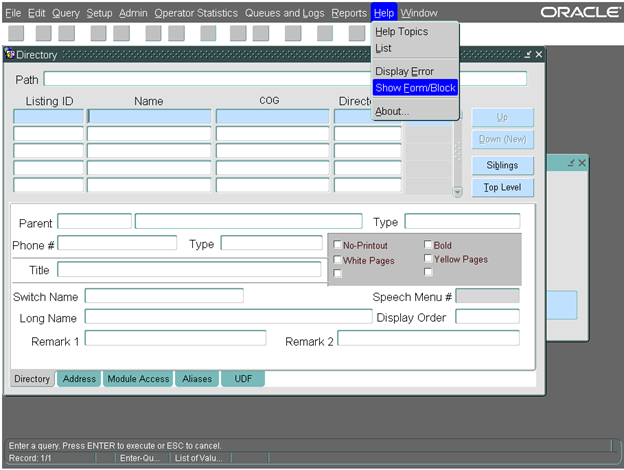Toggle the White Pages checkbox
Viewport: 624px width, 470px height.
[x=337, y=259]
